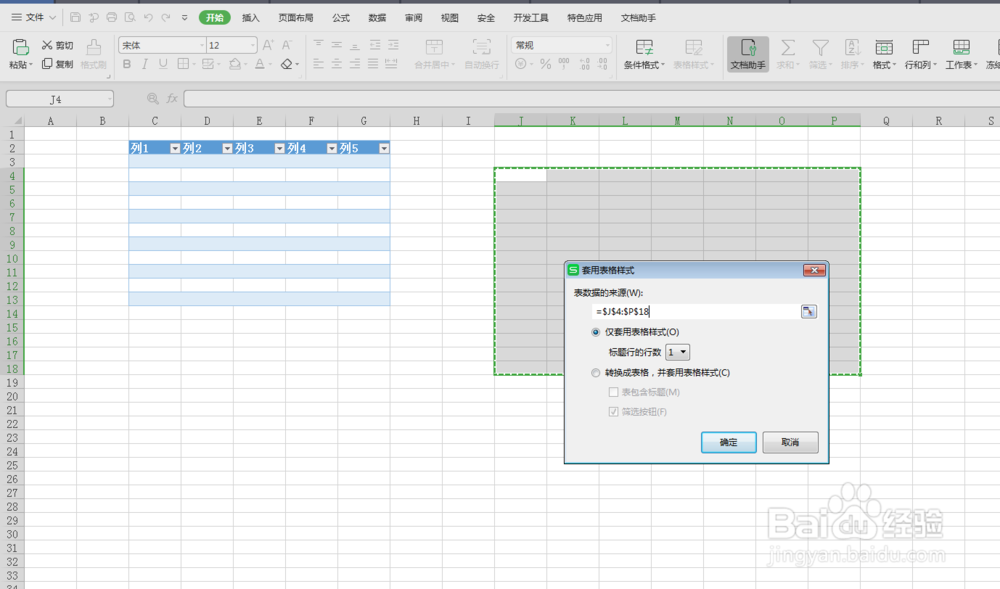Click the Document Assistant (文档助手) ribbon button
The height and width of the screenshot is (589, 1000).
[748, 54]
